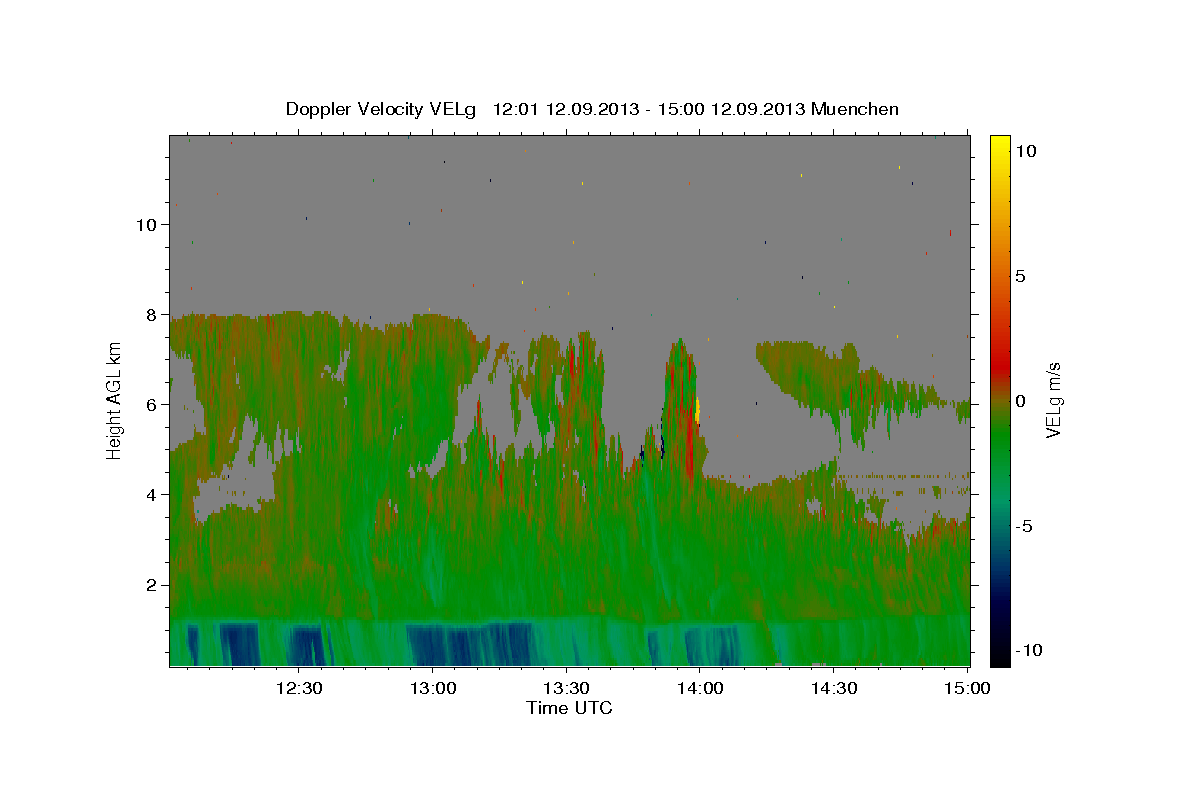Screen dimensions: 1200x800
Task: Click the 'Time UTC' axis label
Action: pyautogui.click(x=569, y=708)
